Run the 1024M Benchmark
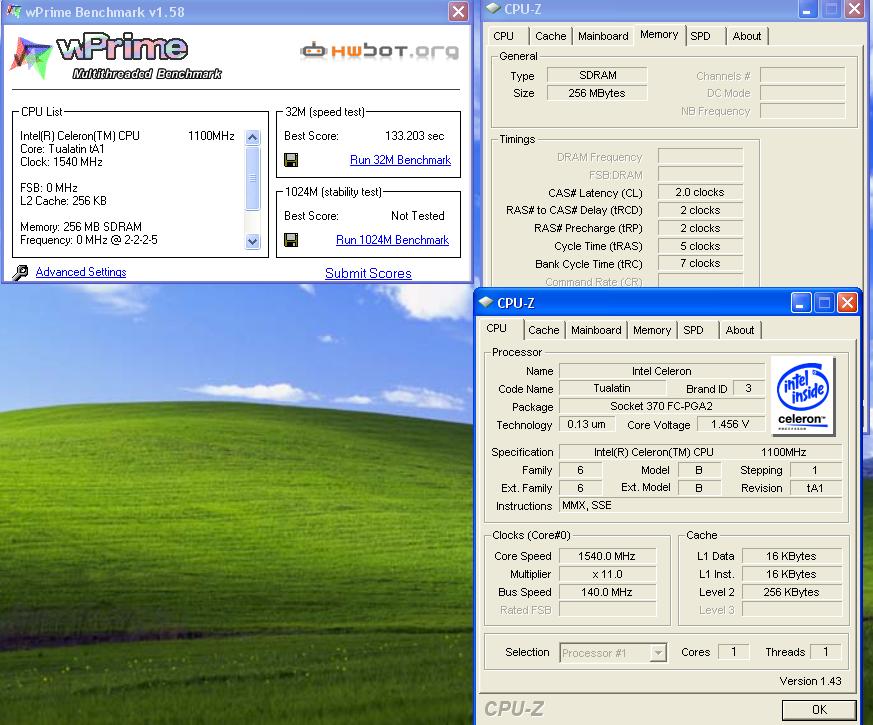873x725 pixels. coord(393,240)
